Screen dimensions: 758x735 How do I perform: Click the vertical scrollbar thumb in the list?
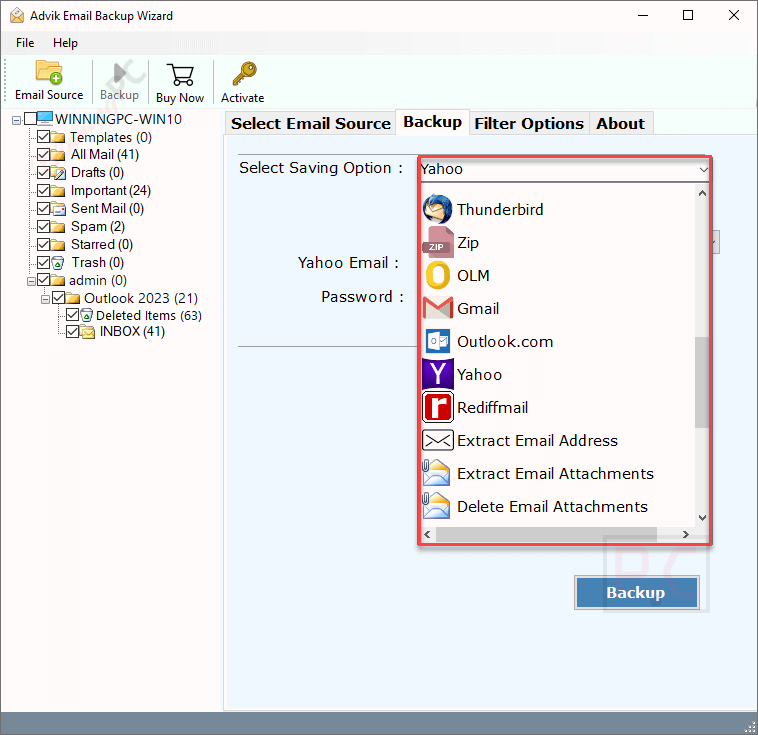[x=702, y=382]
